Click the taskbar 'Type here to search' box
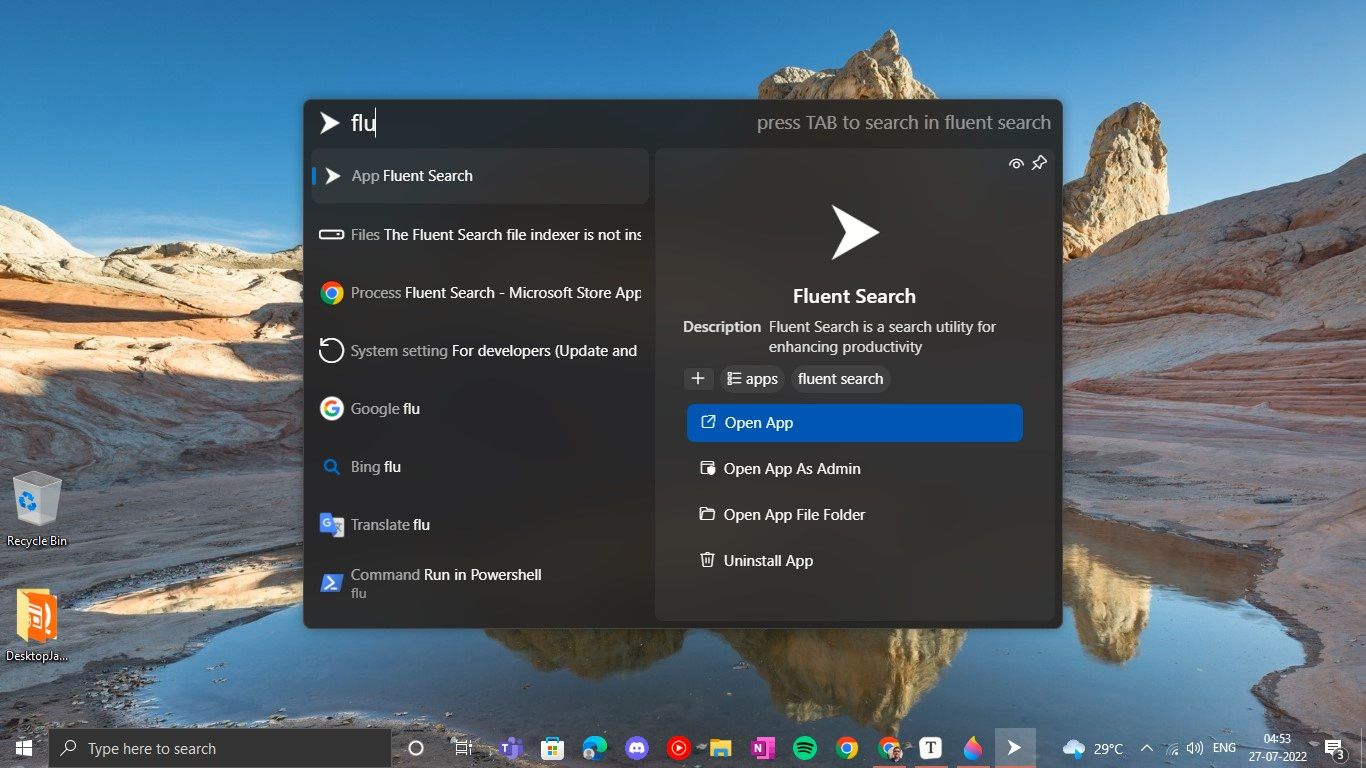Image resolution: width=1366 pixels, height=768 pixels. pos(220,748)
